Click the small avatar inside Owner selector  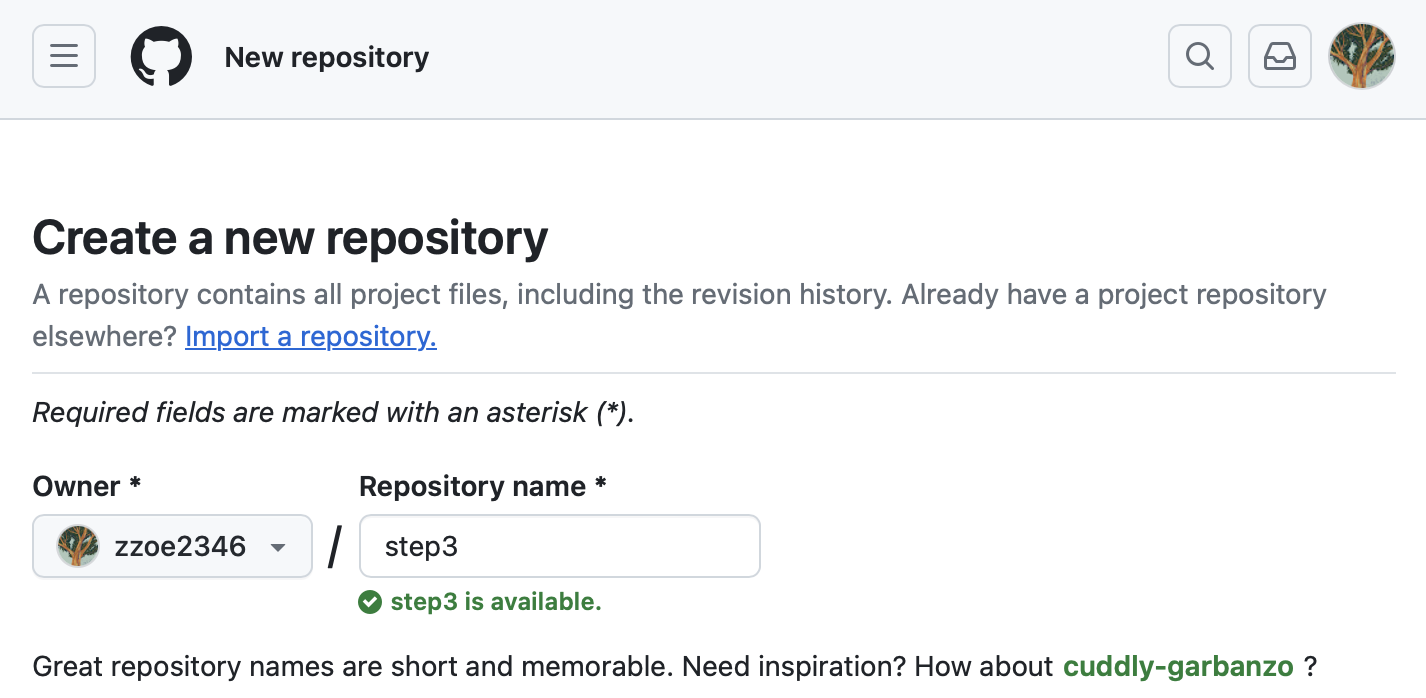click(x=78, y=546)
